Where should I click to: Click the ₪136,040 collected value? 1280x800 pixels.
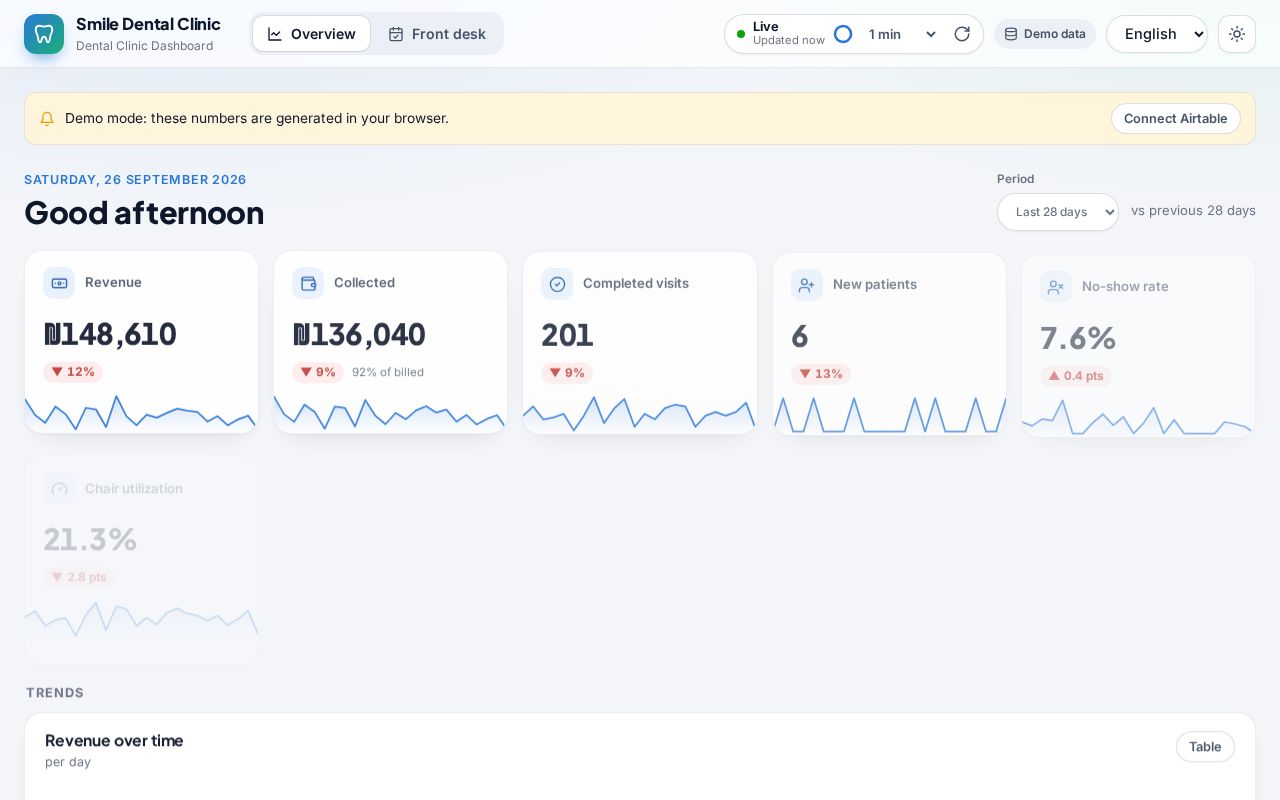pos(359,334)
